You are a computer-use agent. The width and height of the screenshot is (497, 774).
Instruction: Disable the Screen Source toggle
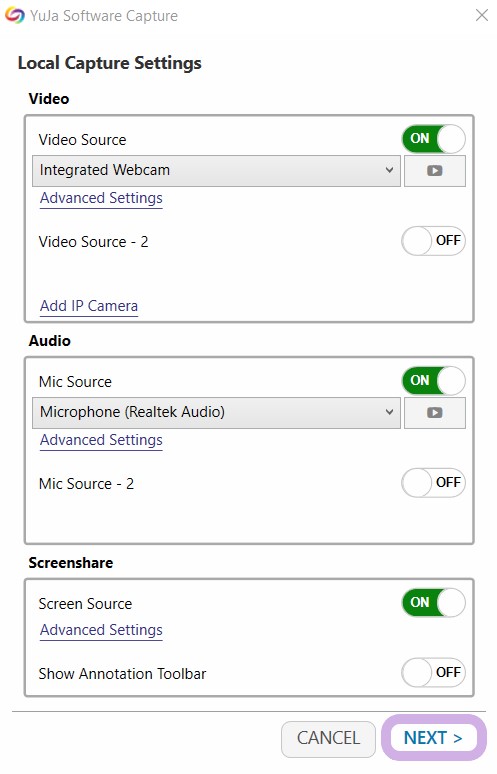point(433,603)
